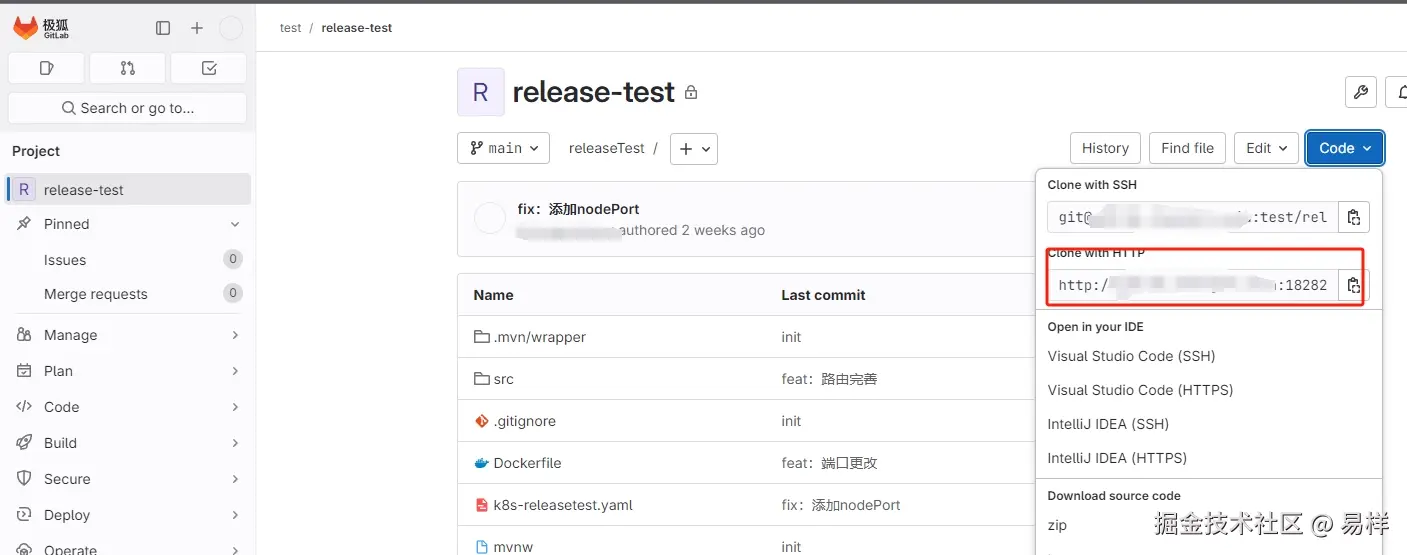This screenshot has width=1407, height=555.
Task: Click the releaseTest path link
Action: pos(607,148)
